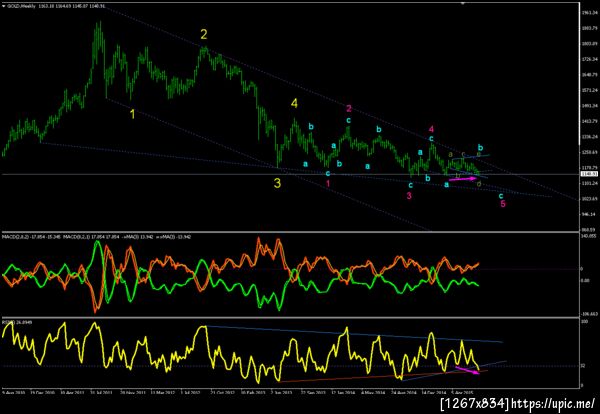Click the 21 Oct 2012 date label
This screenshot has height=414, width=600.
click(x=222, y=393)
